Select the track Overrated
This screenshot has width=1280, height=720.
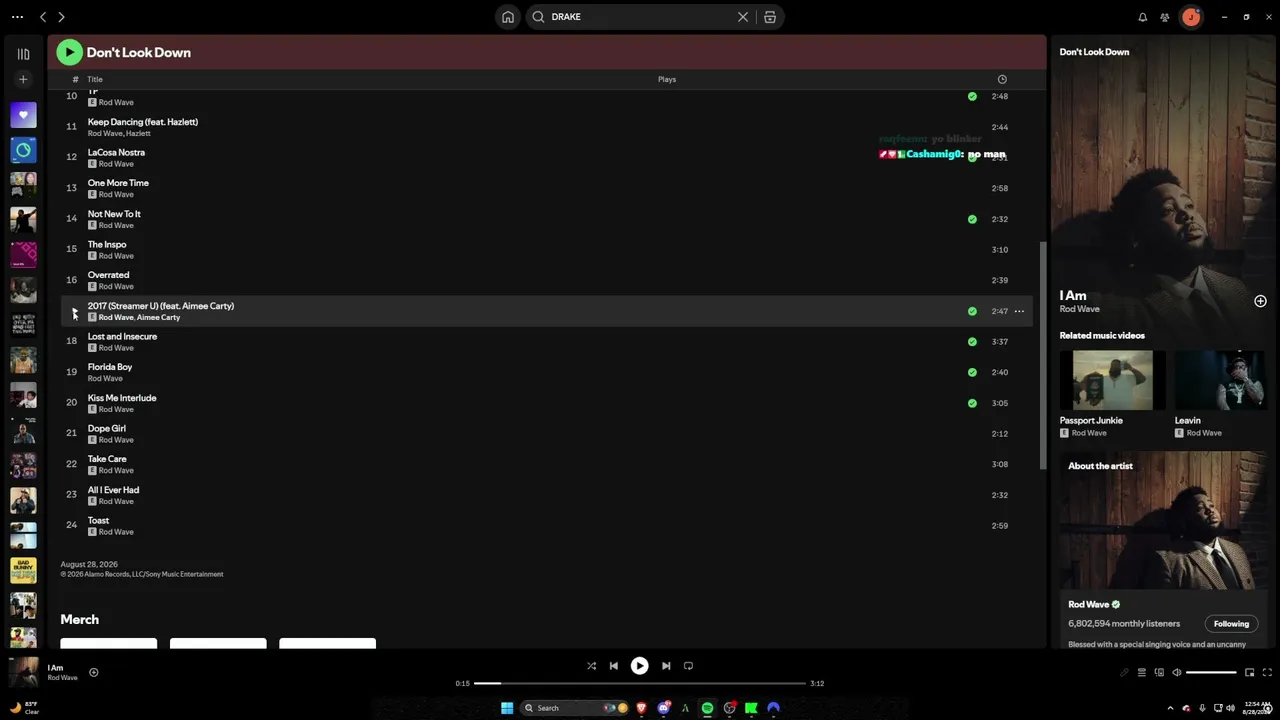548,280
